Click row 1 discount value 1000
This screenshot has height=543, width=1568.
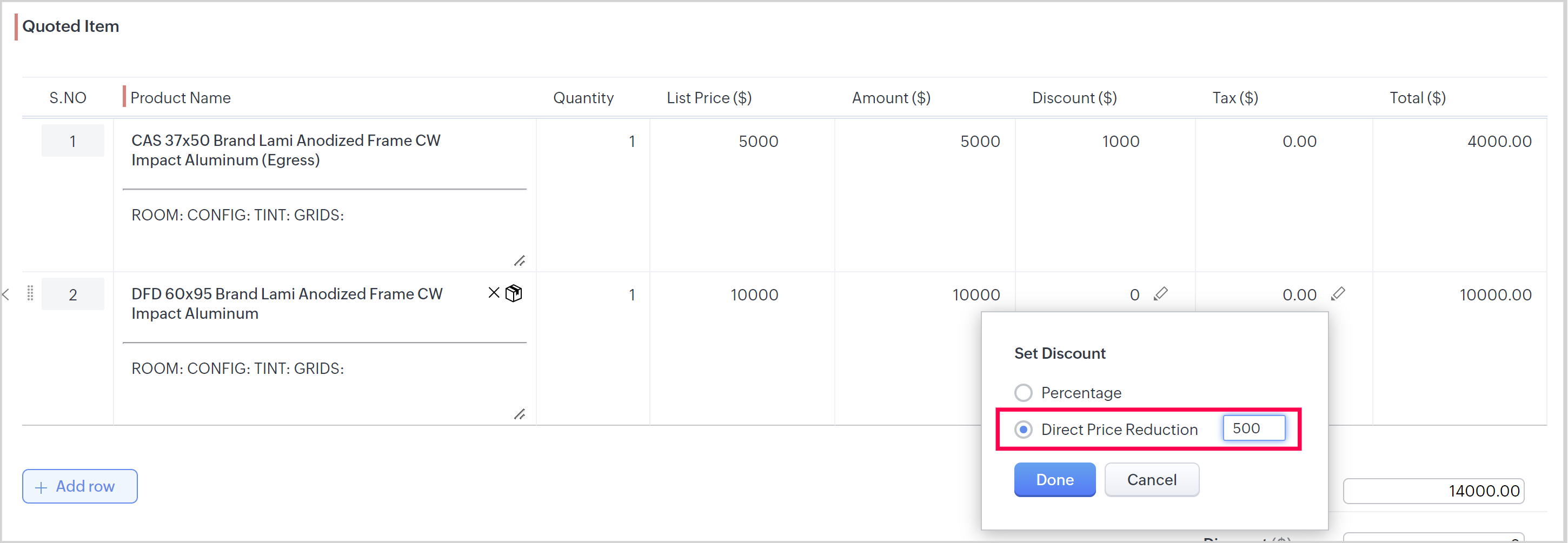coord(1120,142)
